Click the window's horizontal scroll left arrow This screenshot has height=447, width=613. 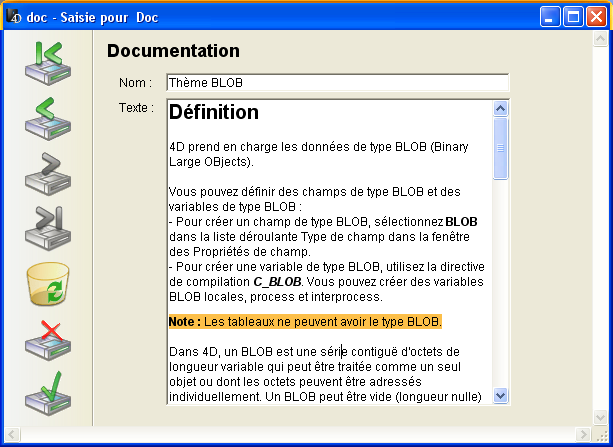click(x=13, y=434)
